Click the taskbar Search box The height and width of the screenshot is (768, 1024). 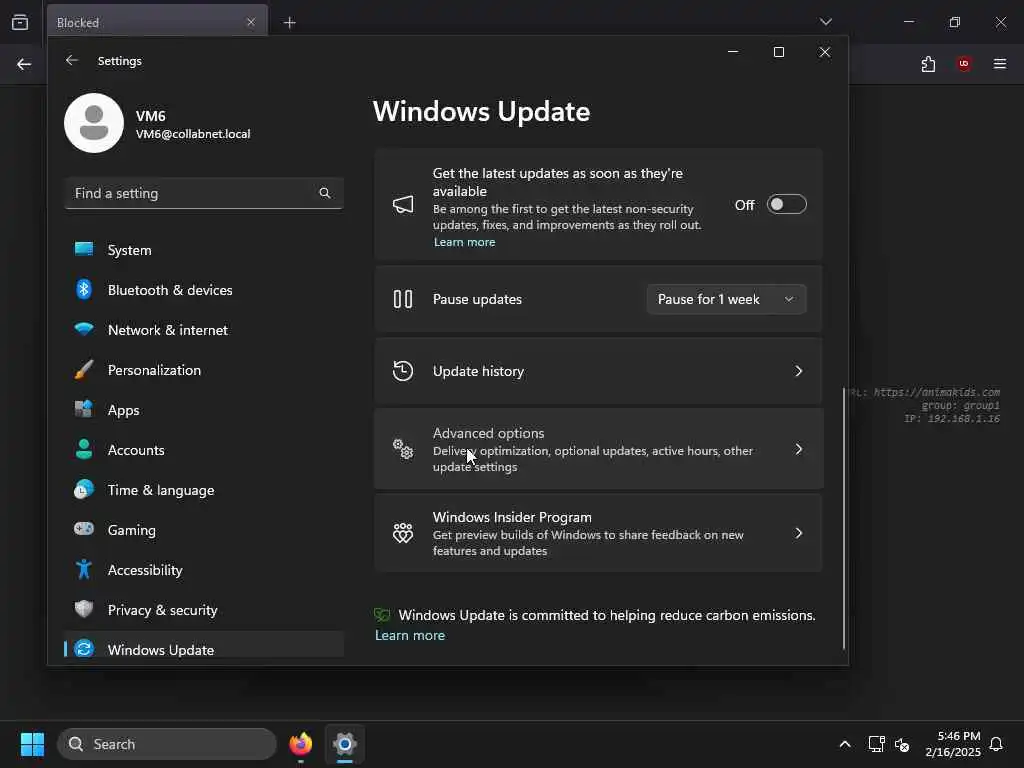click(167, 744)
